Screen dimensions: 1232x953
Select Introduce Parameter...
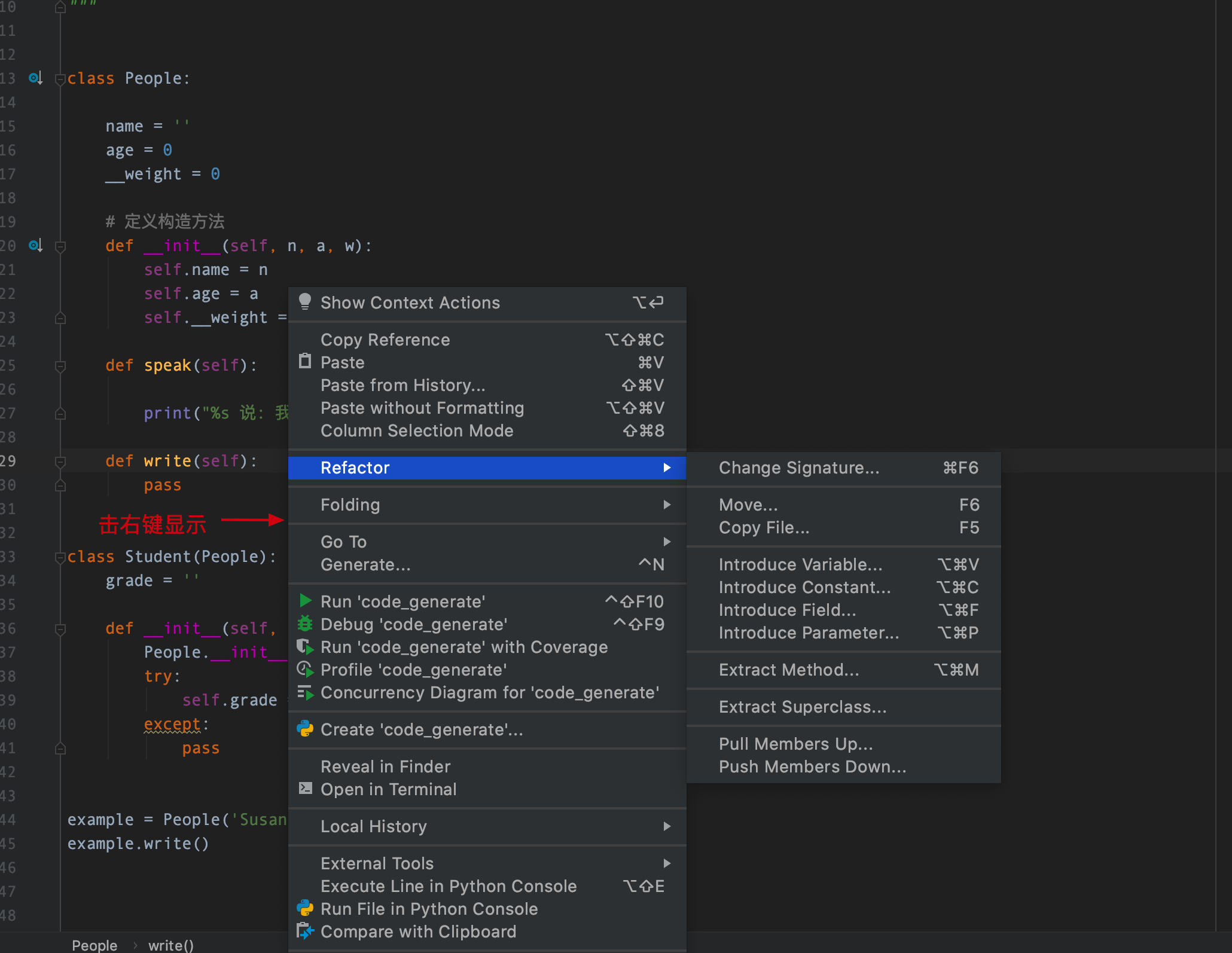[x=843, y=633]
